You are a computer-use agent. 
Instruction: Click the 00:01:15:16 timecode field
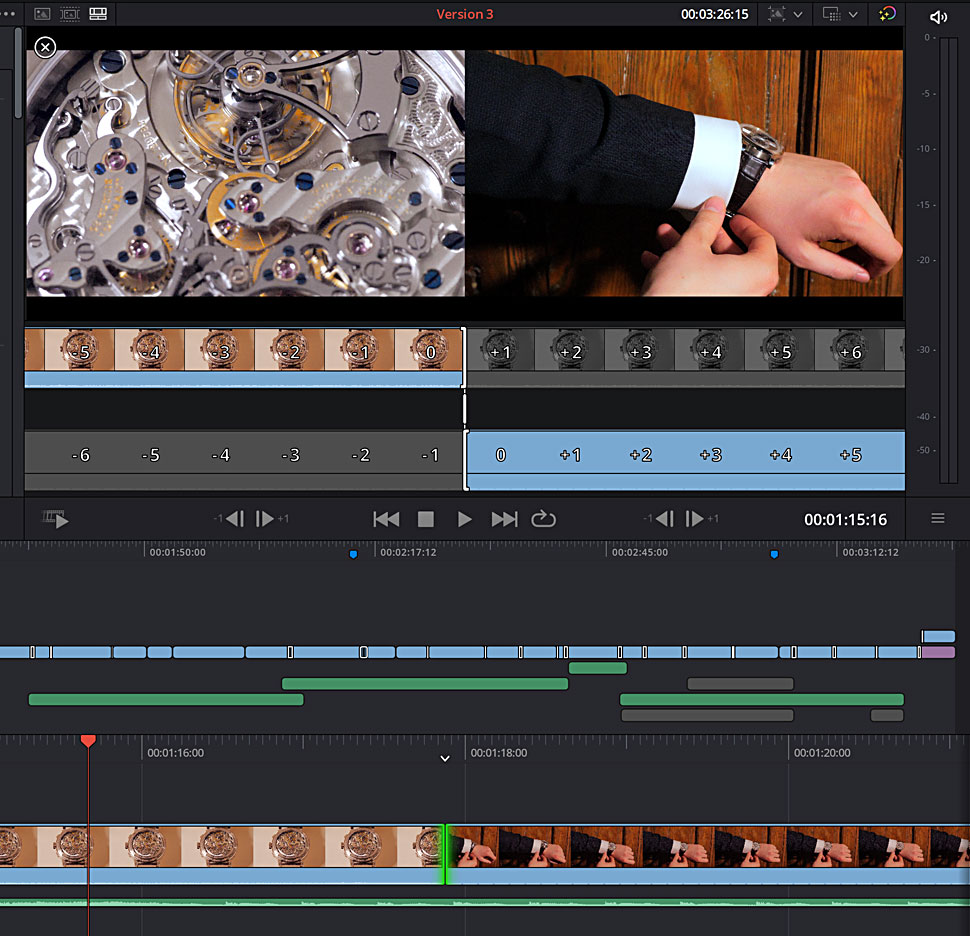[845, 520]
